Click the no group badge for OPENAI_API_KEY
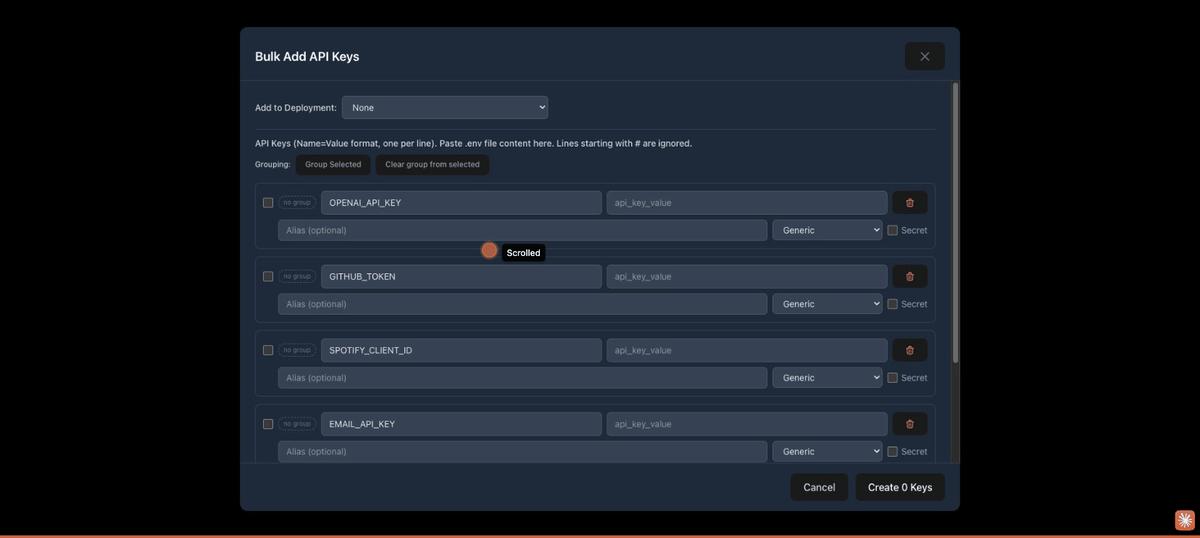This screenshot has height=538, width=1200. [297, 203]
